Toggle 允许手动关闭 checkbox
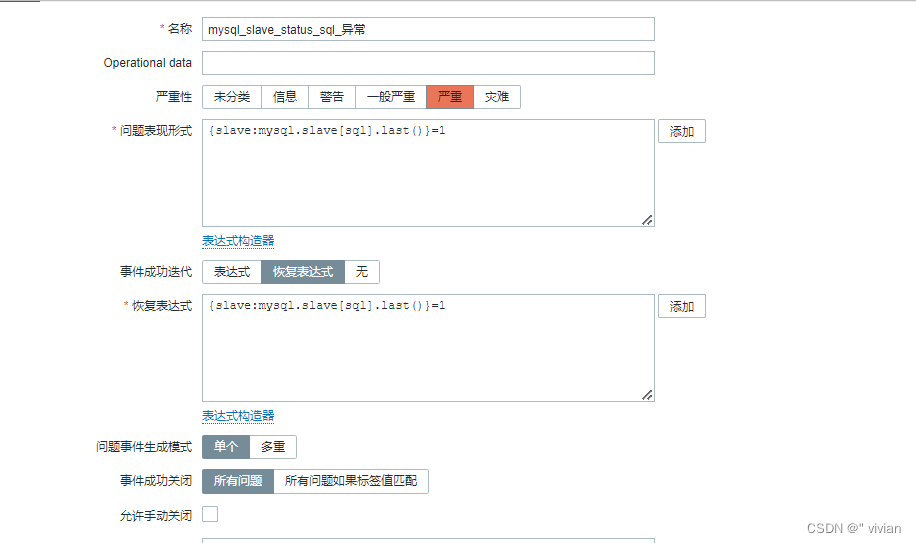Screen dimensions: 916x543 210,514
